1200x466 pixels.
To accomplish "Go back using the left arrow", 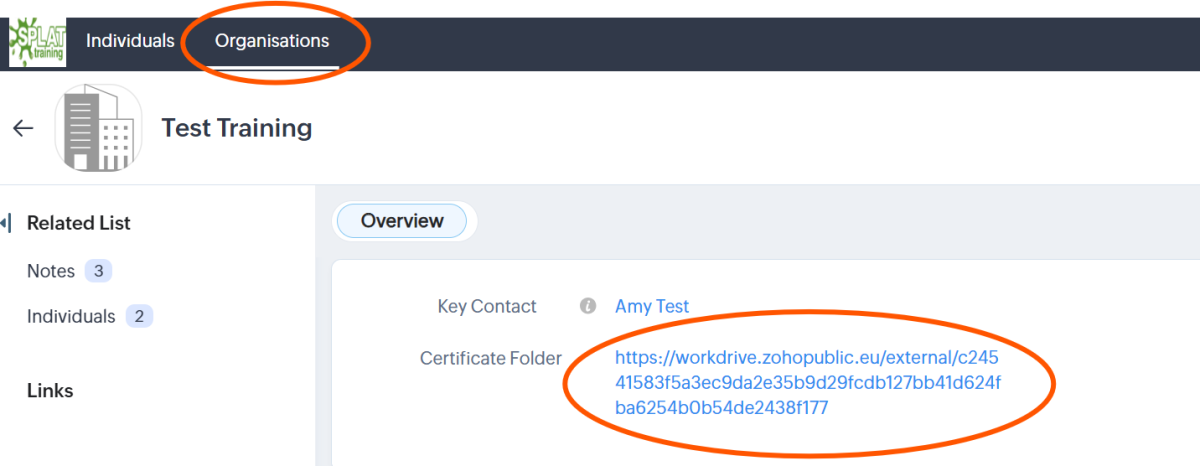I will click(22, 128).
